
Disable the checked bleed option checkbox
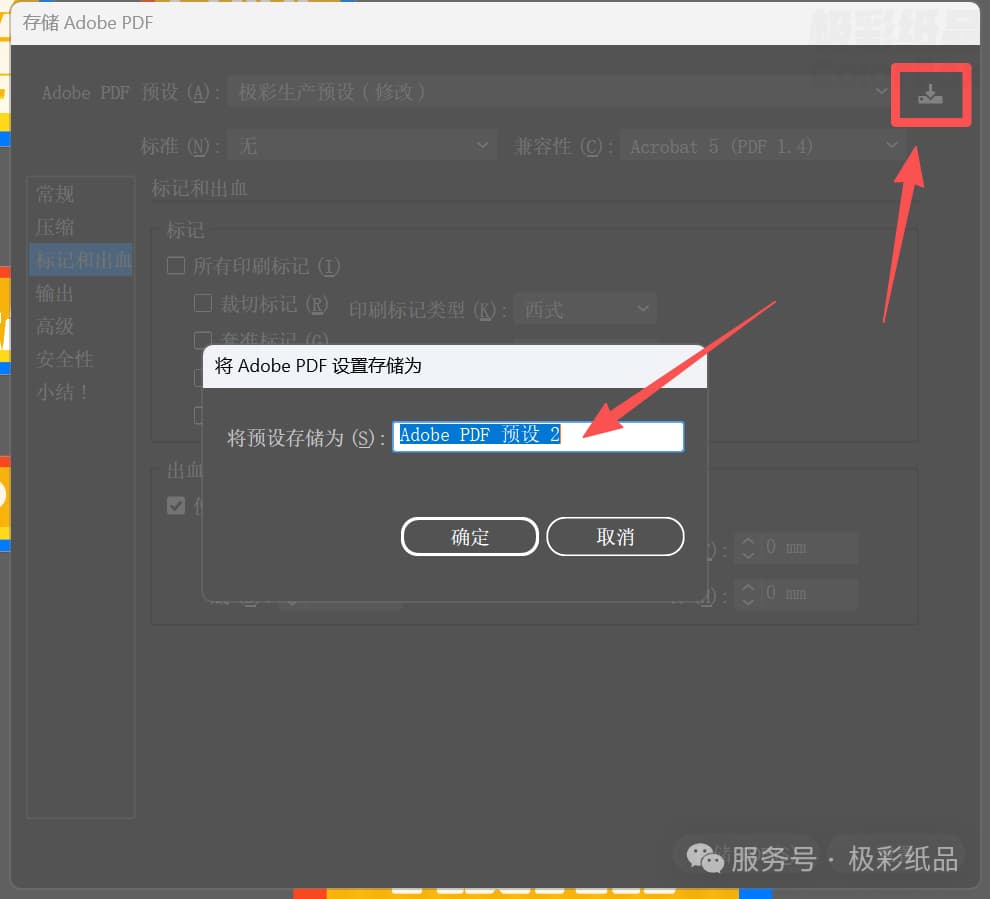tap(176, 506)
